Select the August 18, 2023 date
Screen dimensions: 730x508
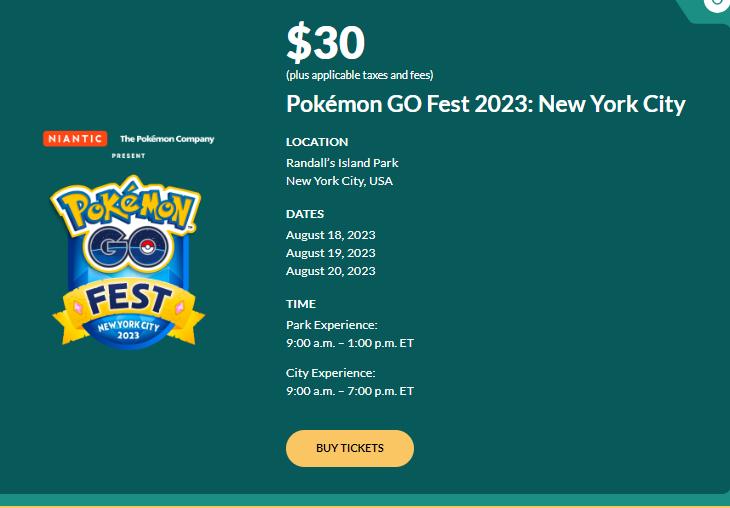click(x=331, y=235)
